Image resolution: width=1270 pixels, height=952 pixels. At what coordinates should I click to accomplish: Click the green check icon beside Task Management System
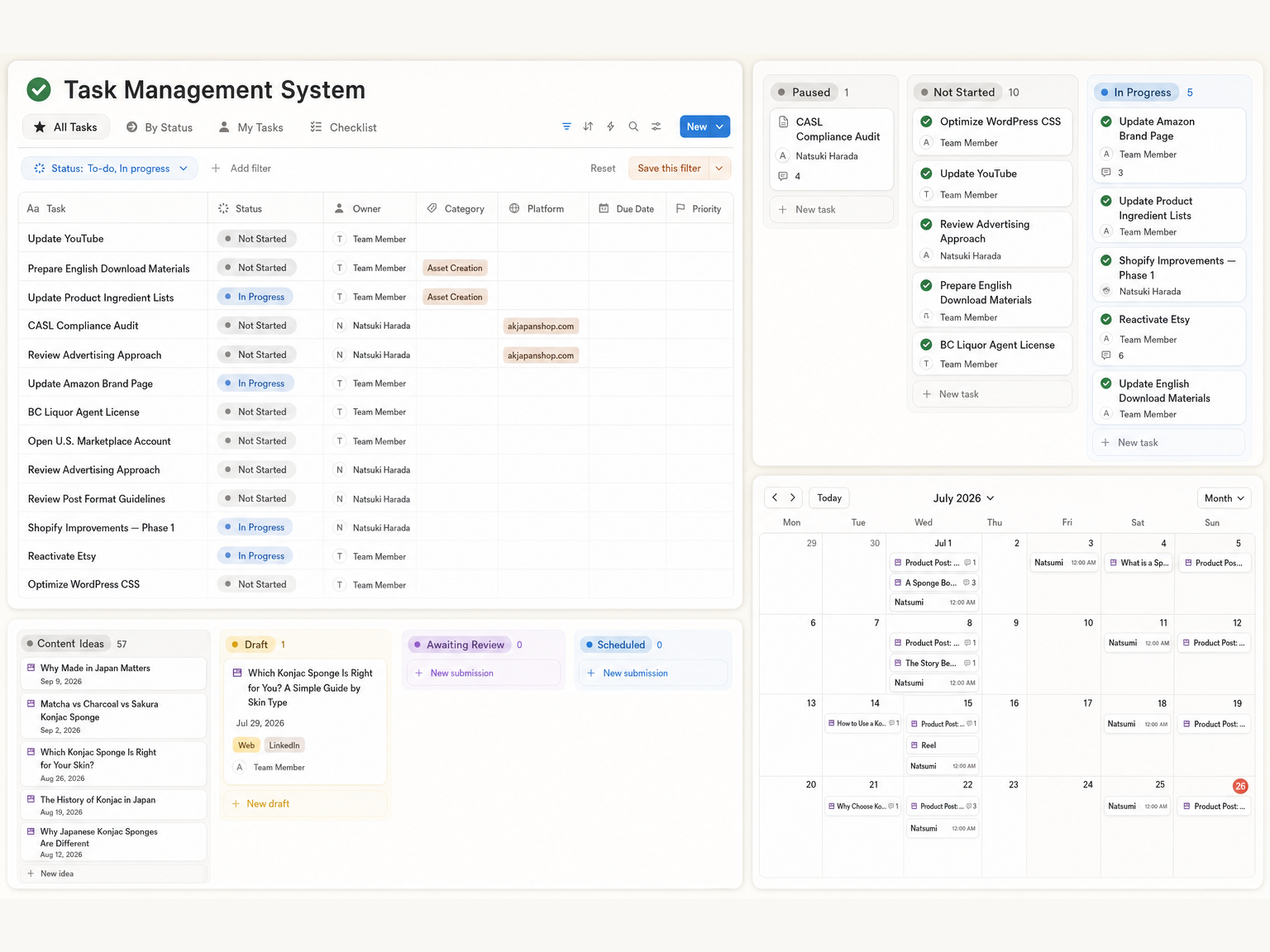[39, 89]
